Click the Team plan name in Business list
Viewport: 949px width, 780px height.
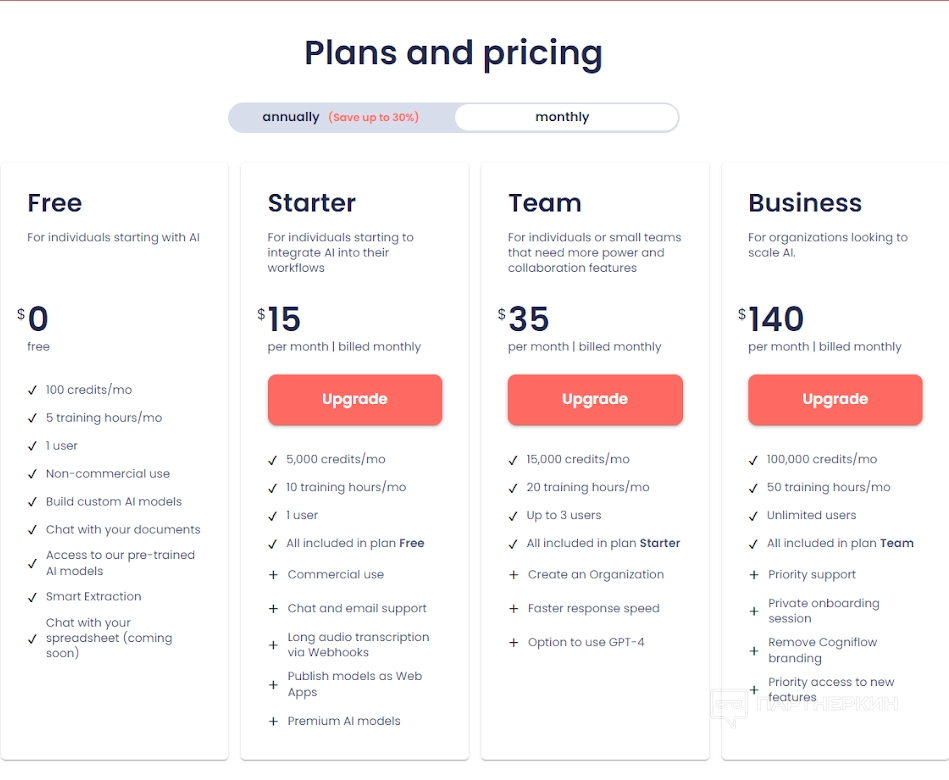pos(897,543)
